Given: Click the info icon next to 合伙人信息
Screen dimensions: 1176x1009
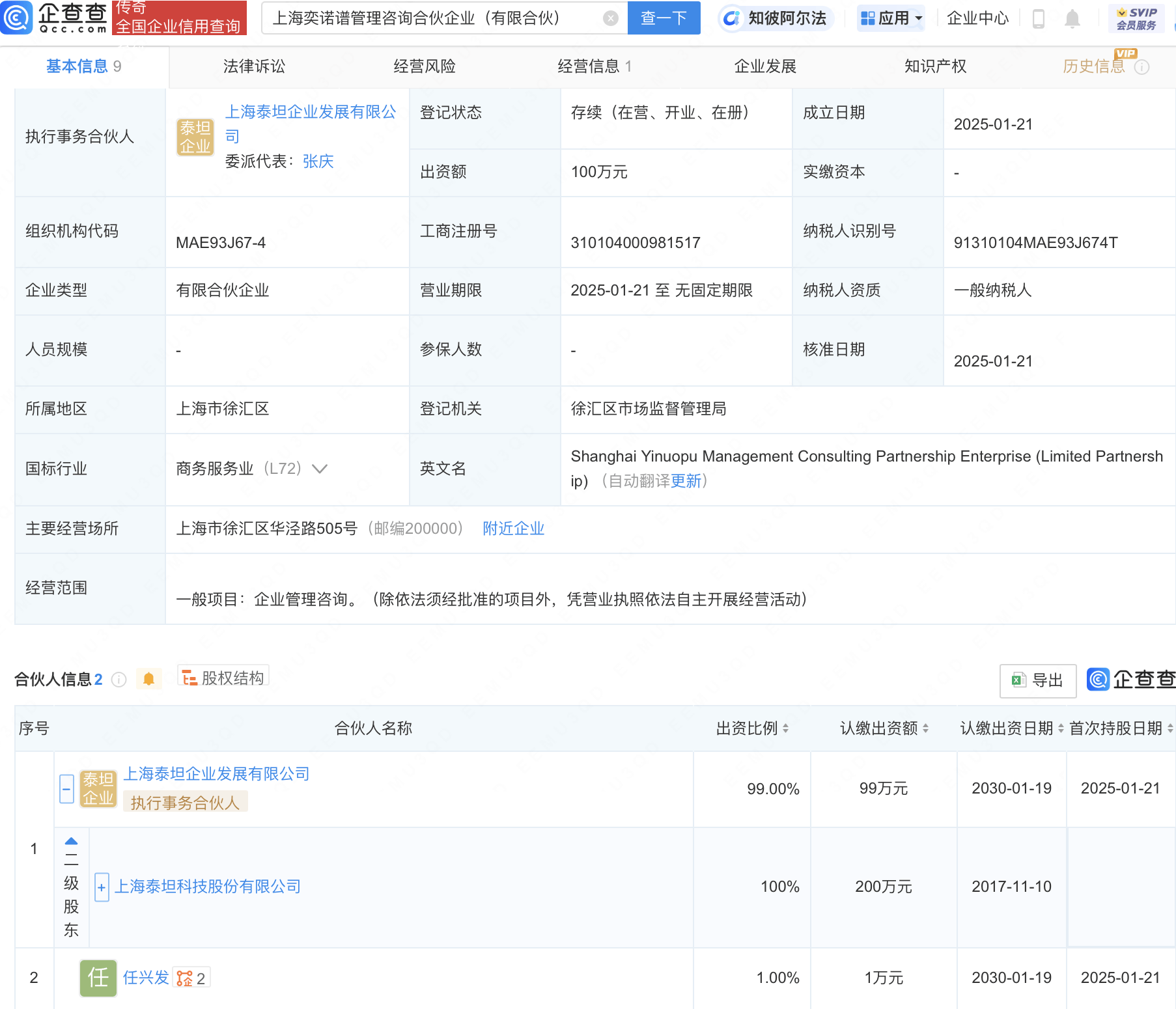Looking at the screenshot, I should tap(119, 680).
